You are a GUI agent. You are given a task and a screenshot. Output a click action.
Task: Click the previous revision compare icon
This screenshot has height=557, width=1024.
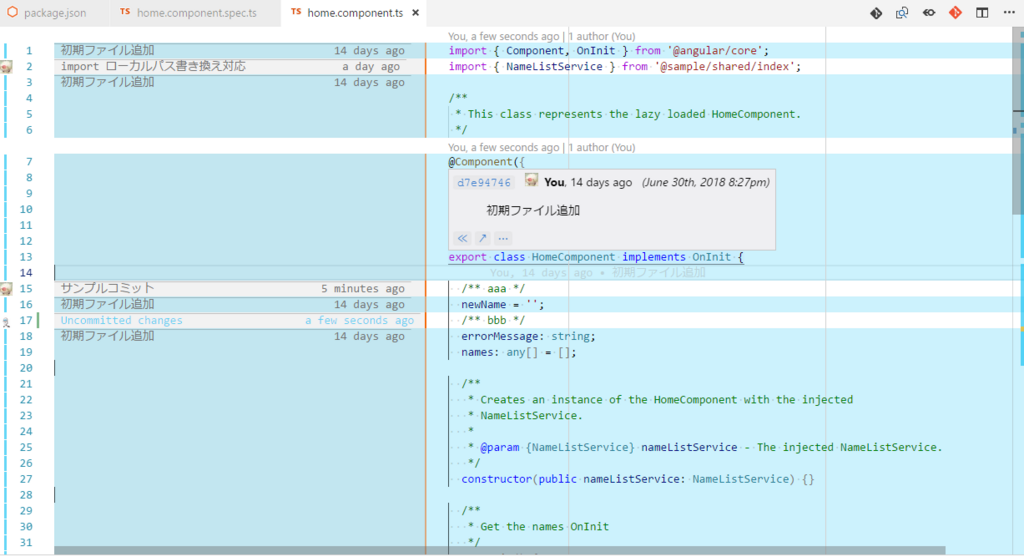point(929,13)
